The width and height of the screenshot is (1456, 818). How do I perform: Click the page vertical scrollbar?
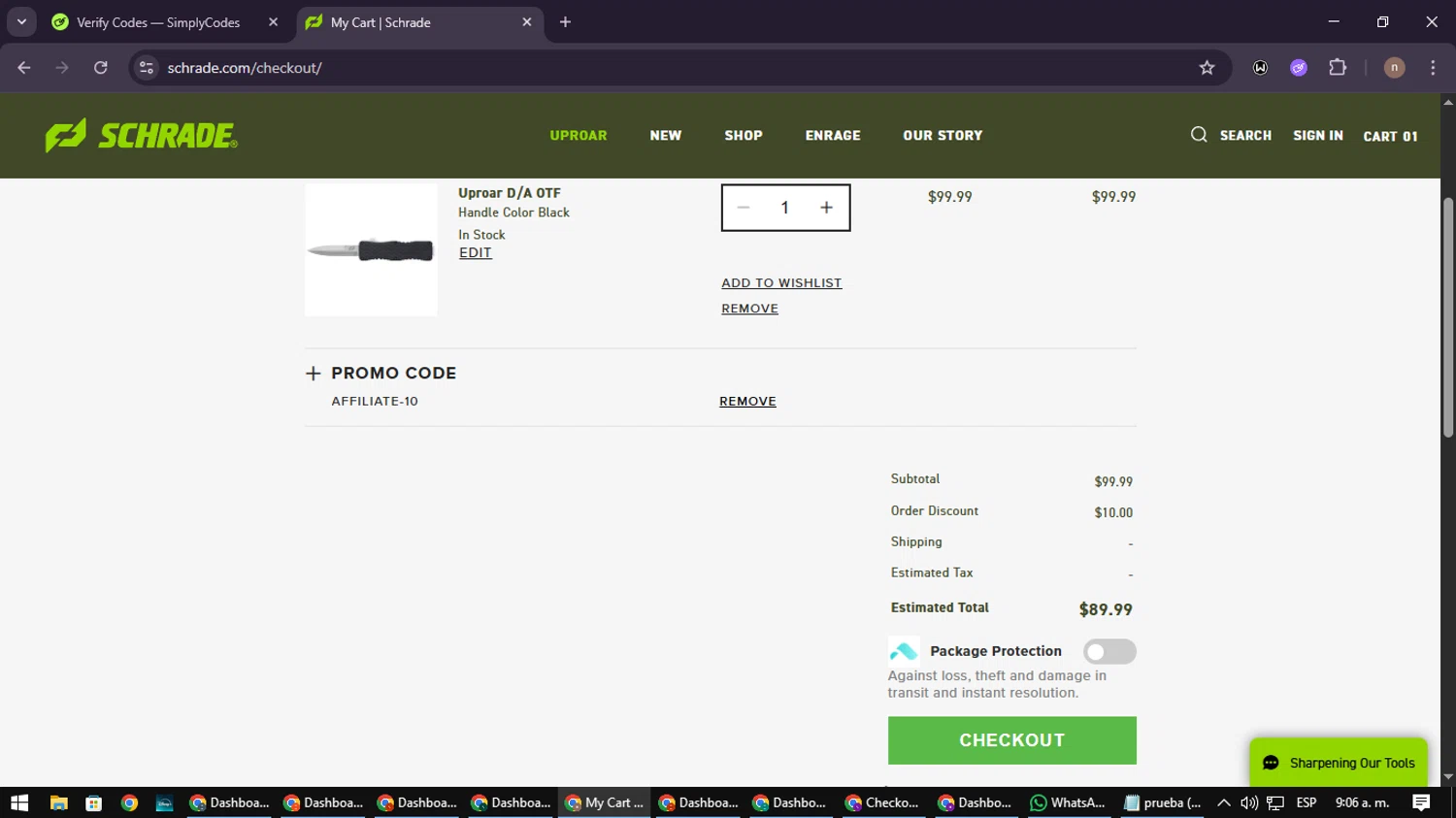tap(1448, 316)
